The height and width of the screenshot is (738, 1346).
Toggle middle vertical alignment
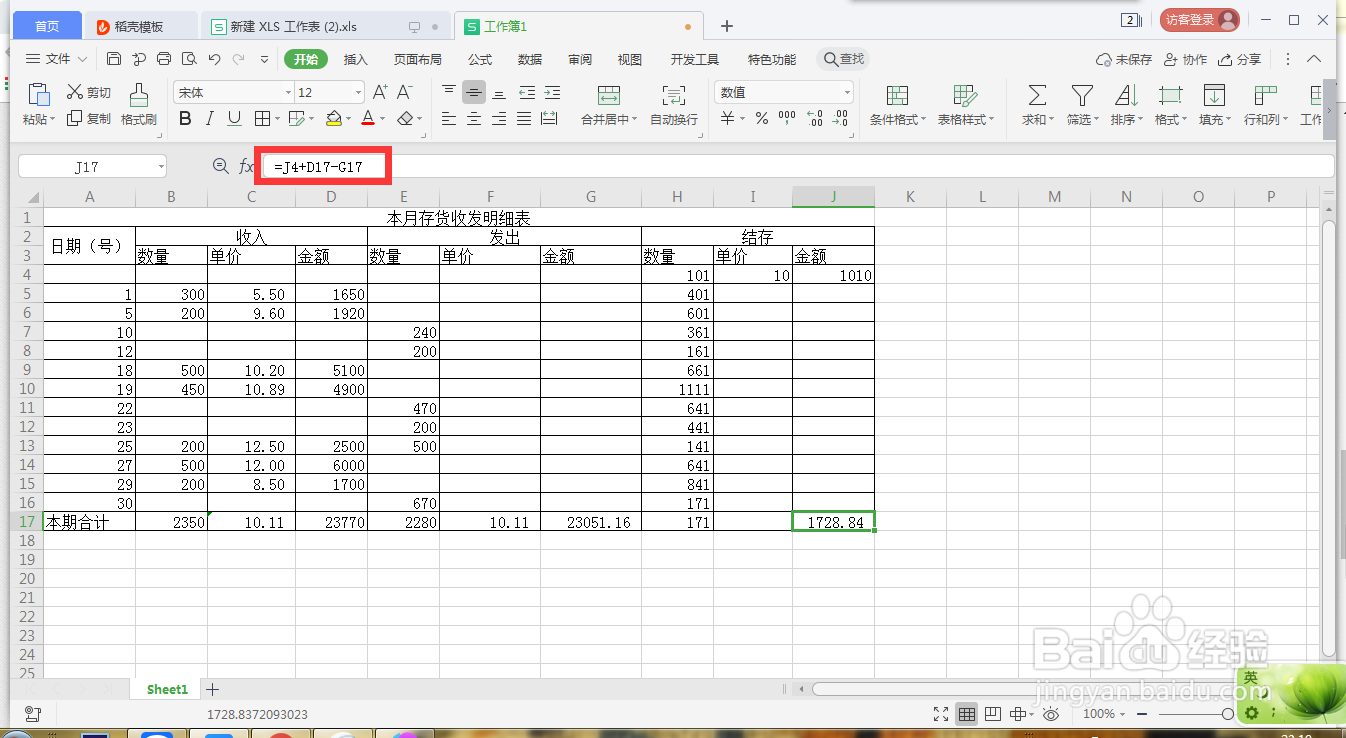click(x=474, y=93)
